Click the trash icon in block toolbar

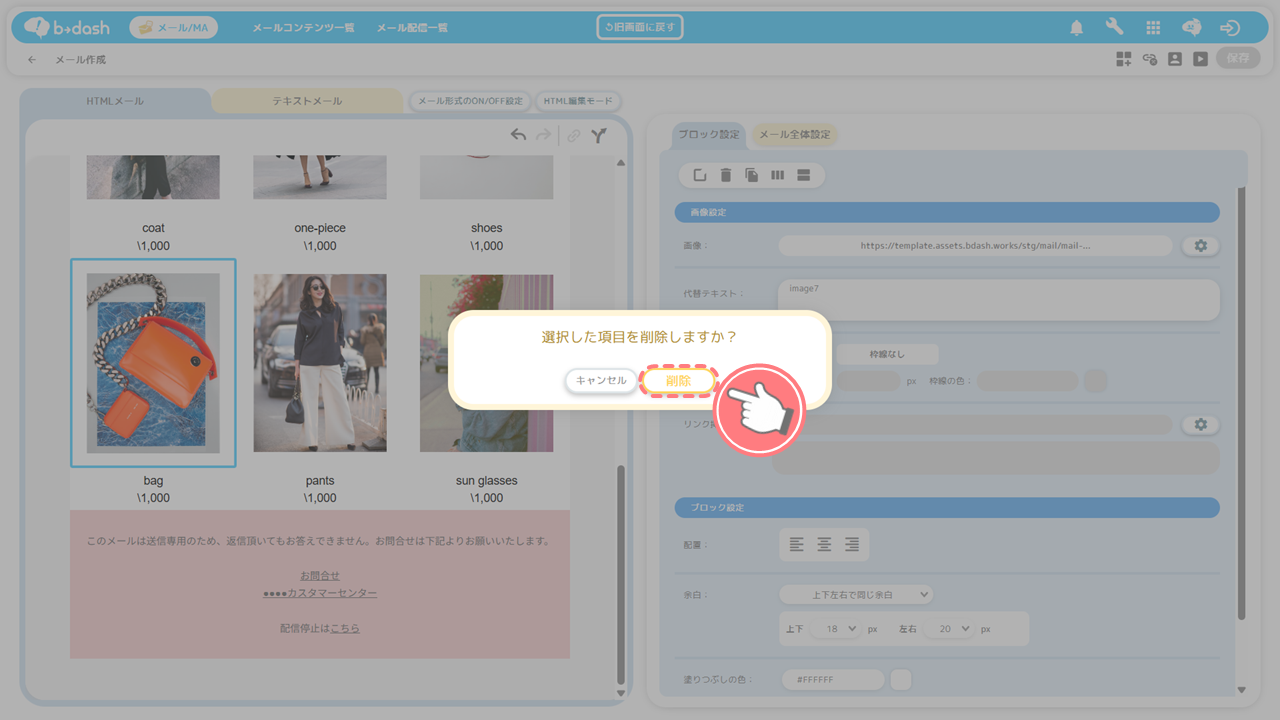tap(726, 176)
